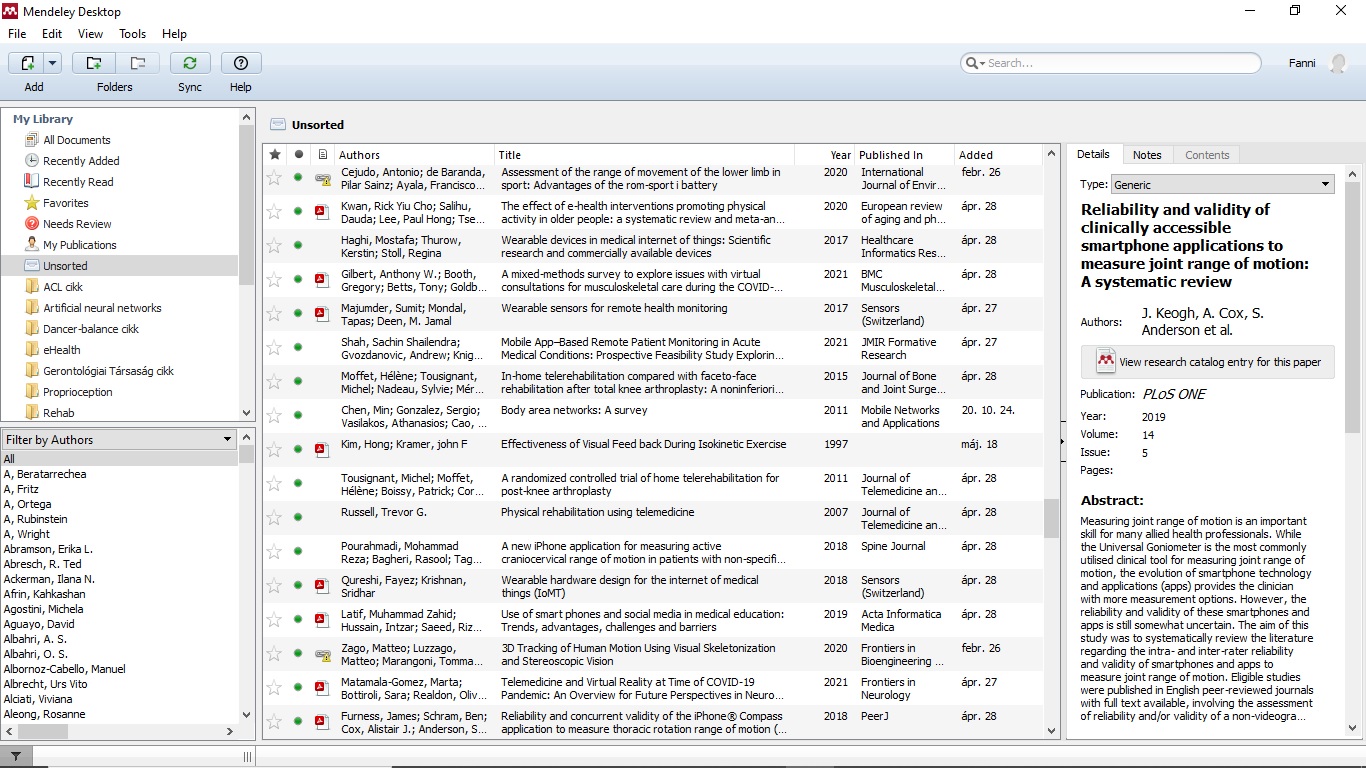The height and width of the screenshot is (768, 1366).
Task: Open PDF icon for Kwan, Rick Yiu Cho row
Action: [x=322, y=212]
